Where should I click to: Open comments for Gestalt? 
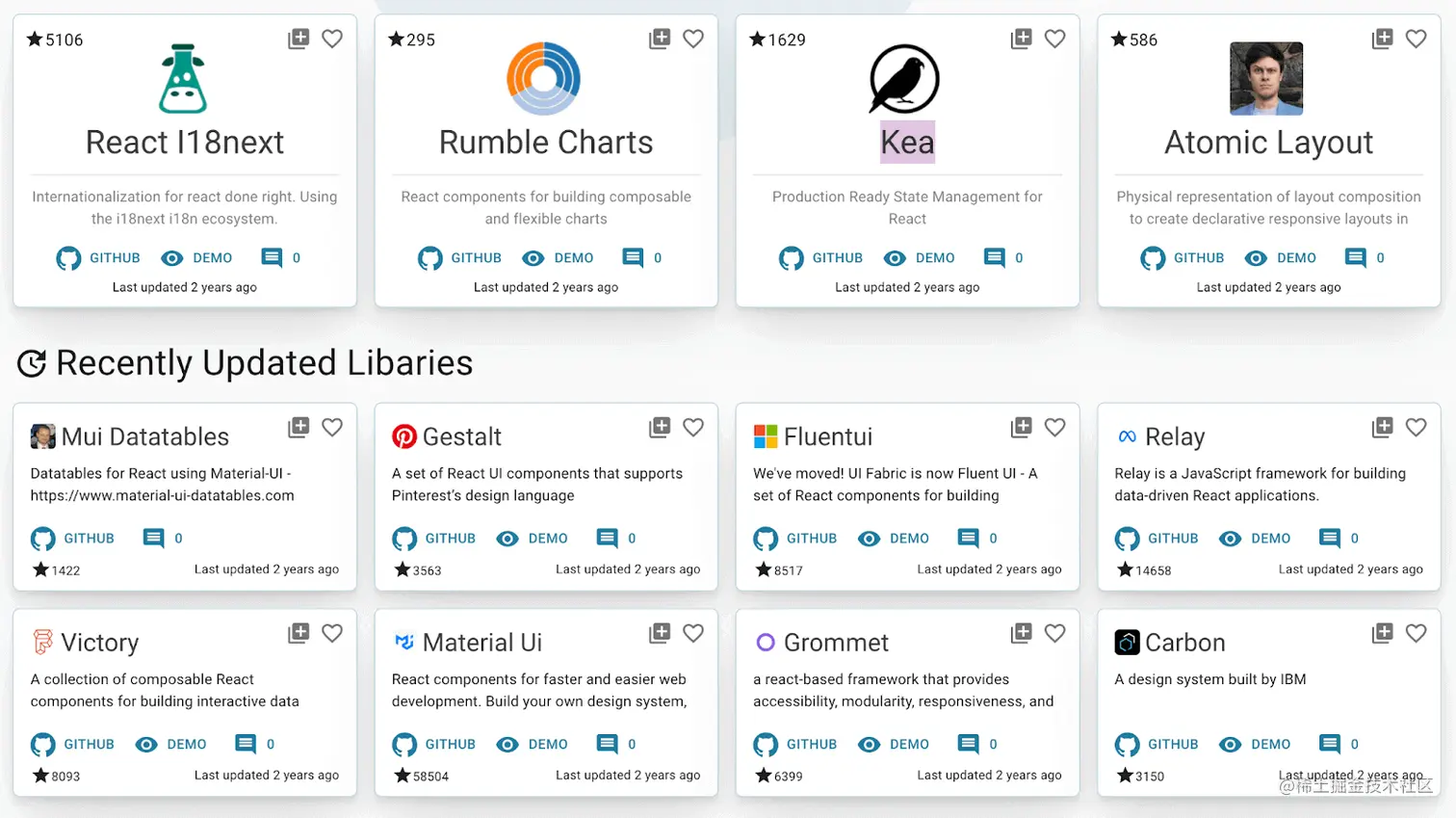click(x=616, y=539)
